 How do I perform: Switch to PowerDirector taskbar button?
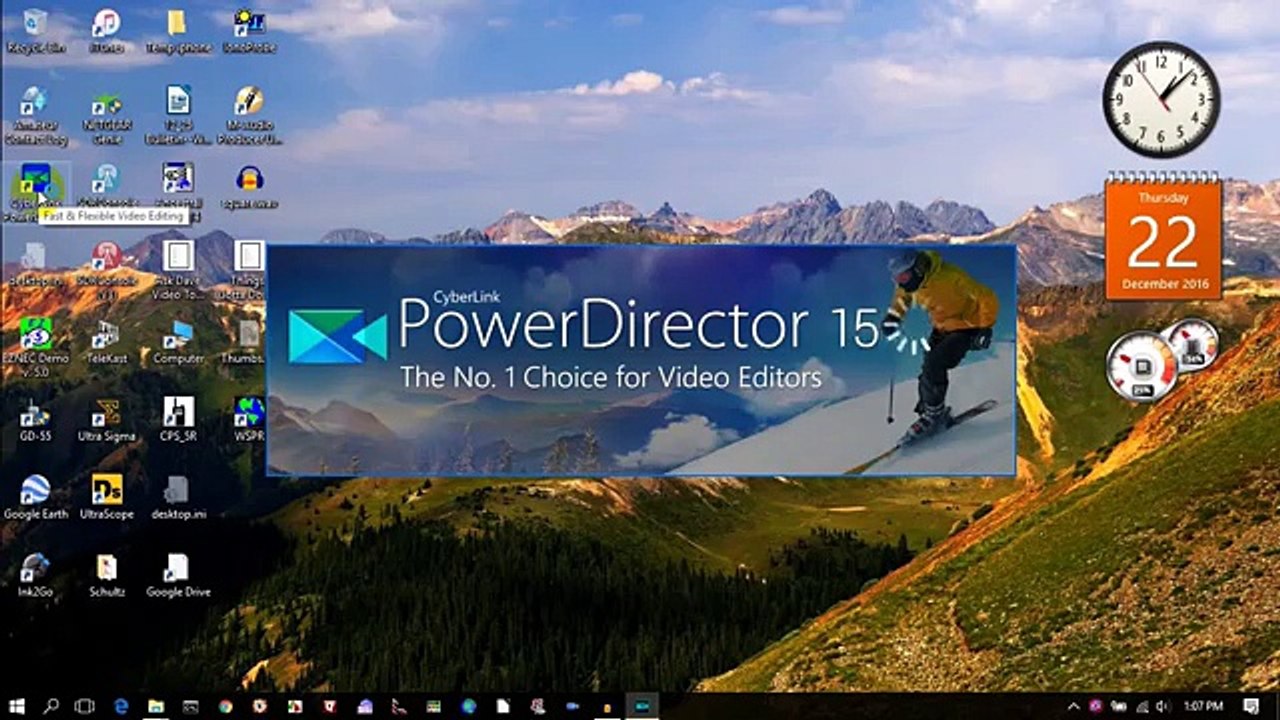[643, 706]
